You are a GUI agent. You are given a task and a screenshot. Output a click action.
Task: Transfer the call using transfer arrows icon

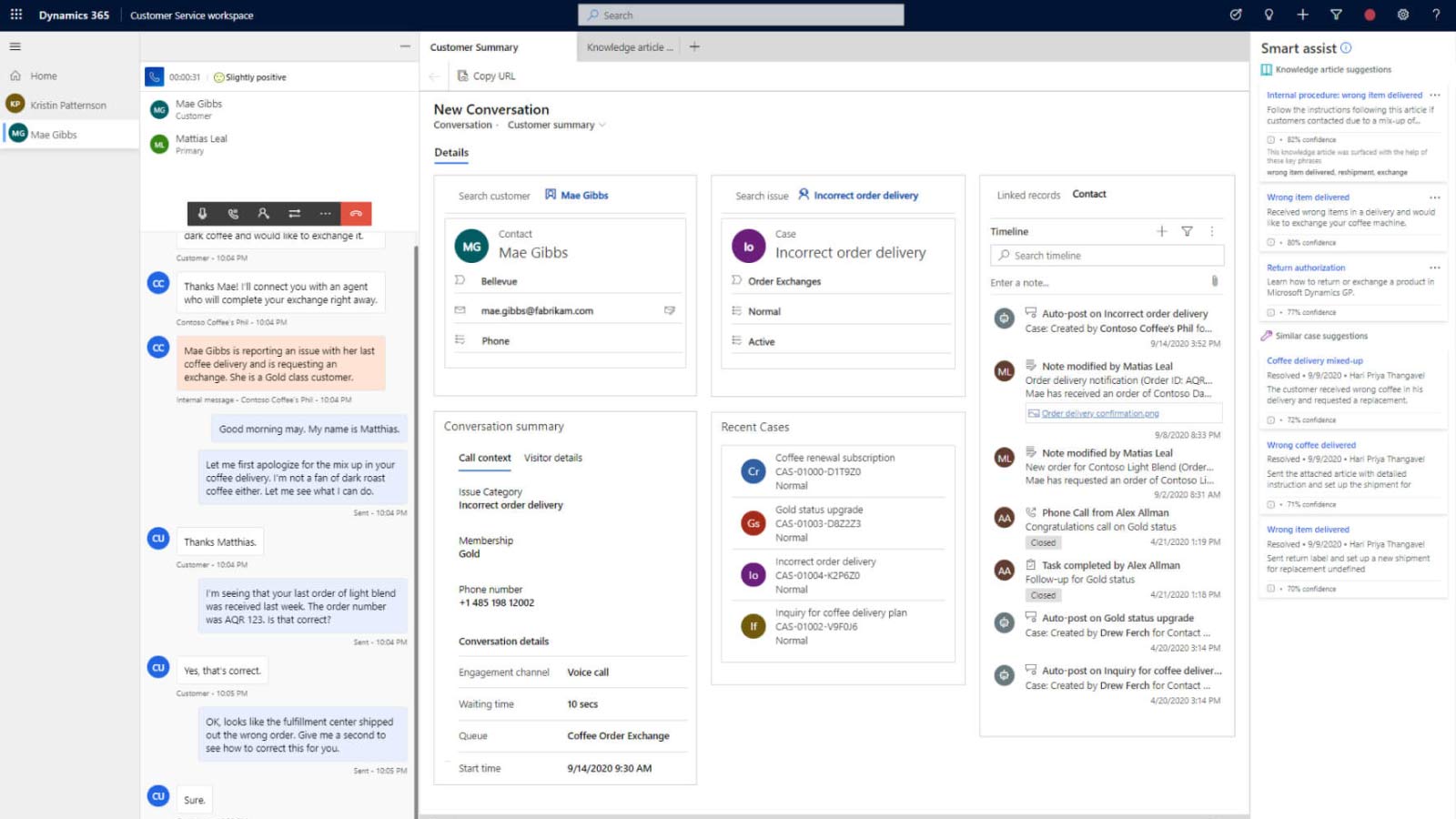294,213
